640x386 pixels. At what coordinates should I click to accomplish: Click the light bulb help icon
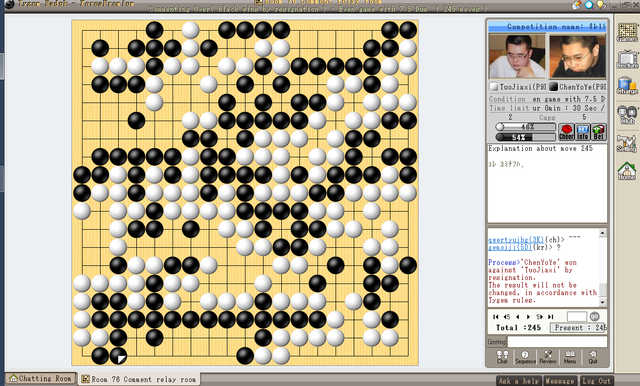pos(601,4)
